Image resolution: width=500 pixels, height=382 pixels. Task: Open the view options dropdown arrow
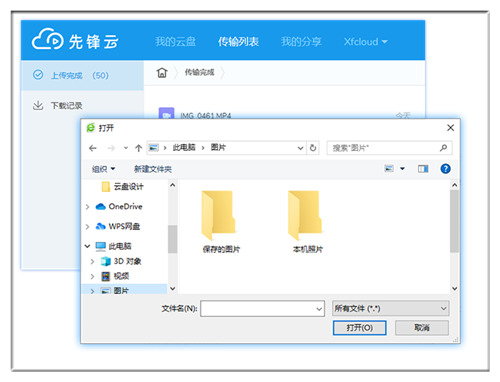coord(402,169)
